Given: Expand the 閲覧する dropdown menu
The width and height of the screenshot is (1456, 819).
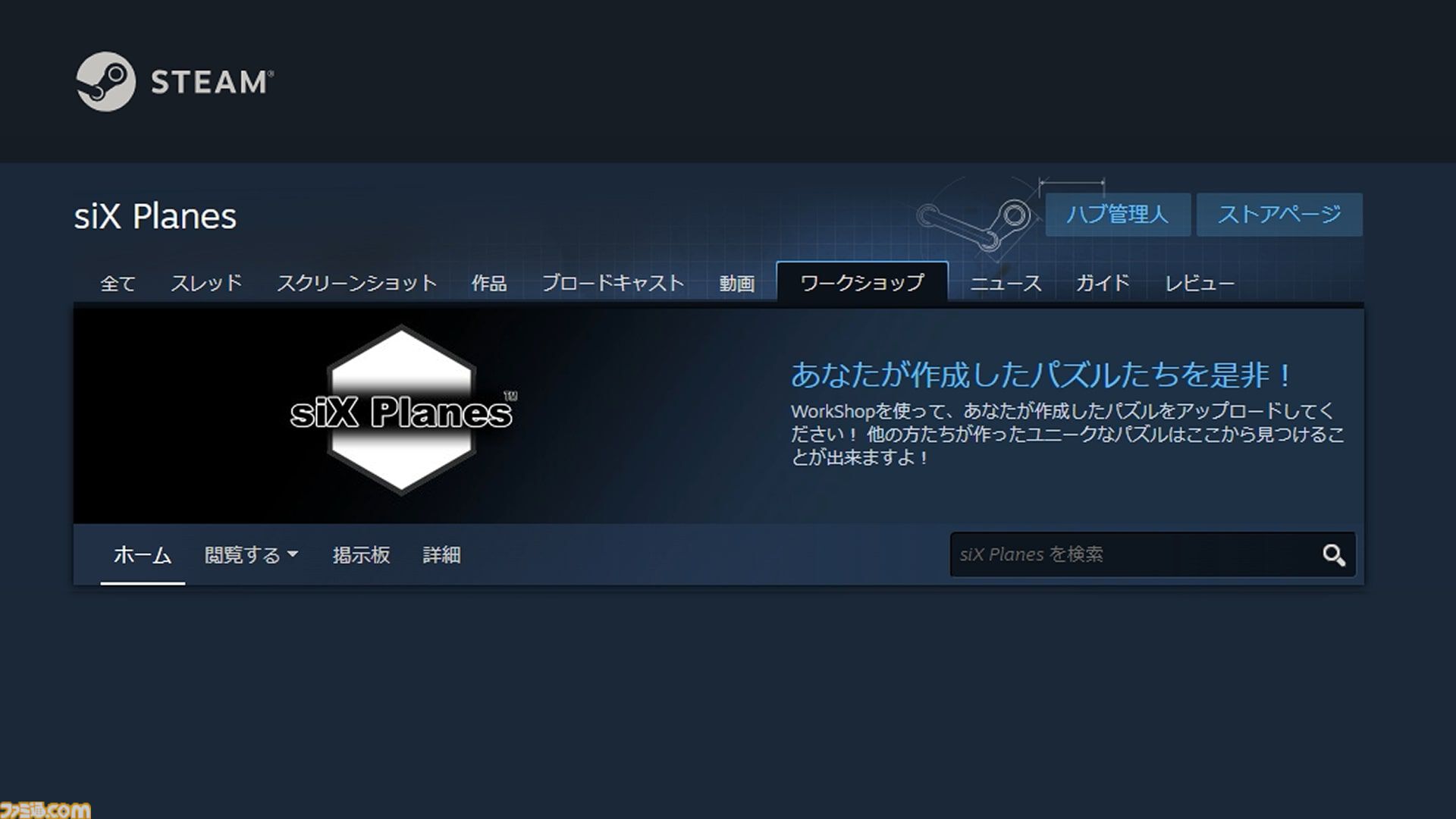Looking at the screenshot, I should [x=251, y=555].
